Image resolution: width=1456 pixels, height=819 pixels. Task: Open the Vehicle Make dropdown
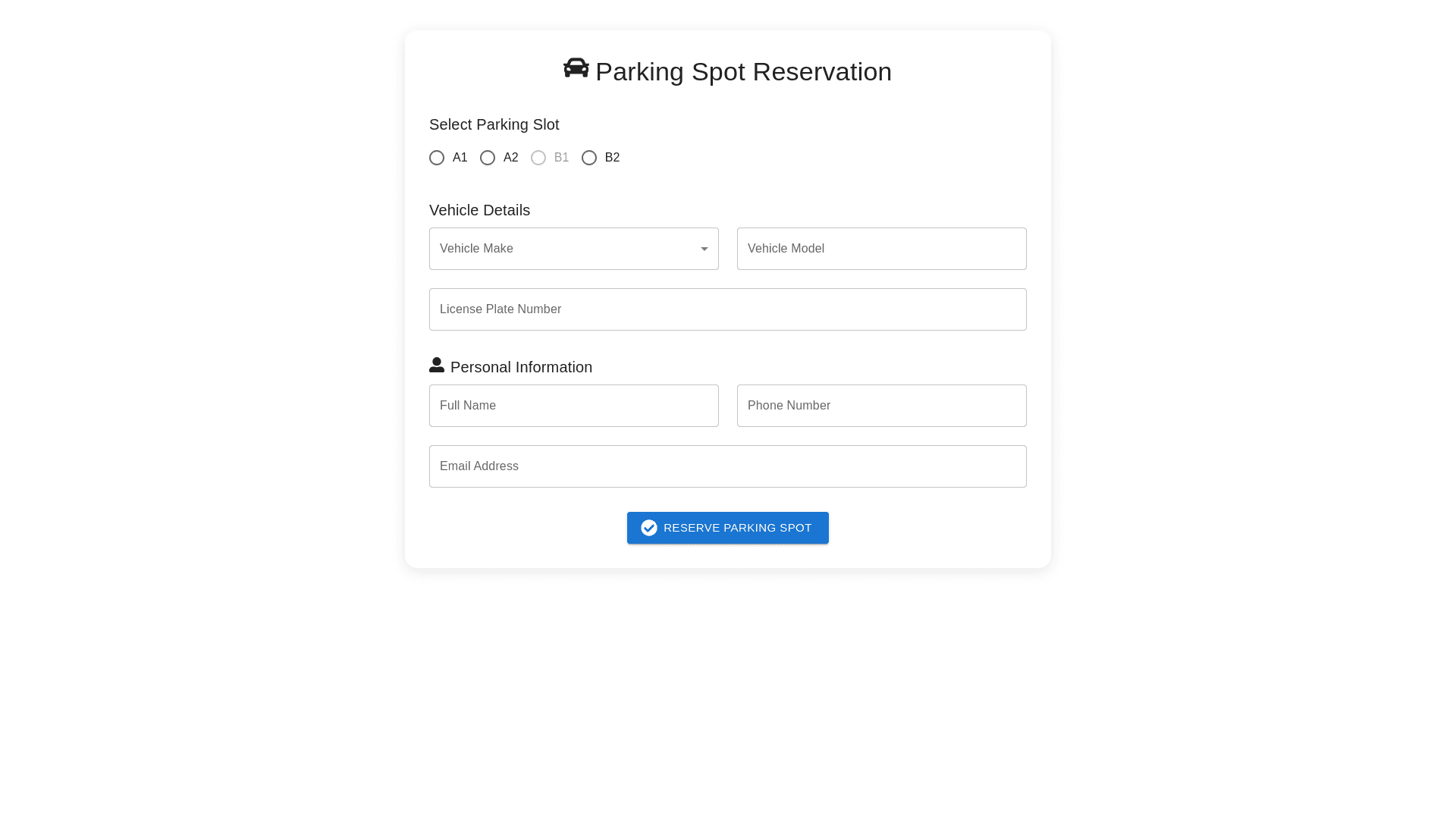pos(561,249)
